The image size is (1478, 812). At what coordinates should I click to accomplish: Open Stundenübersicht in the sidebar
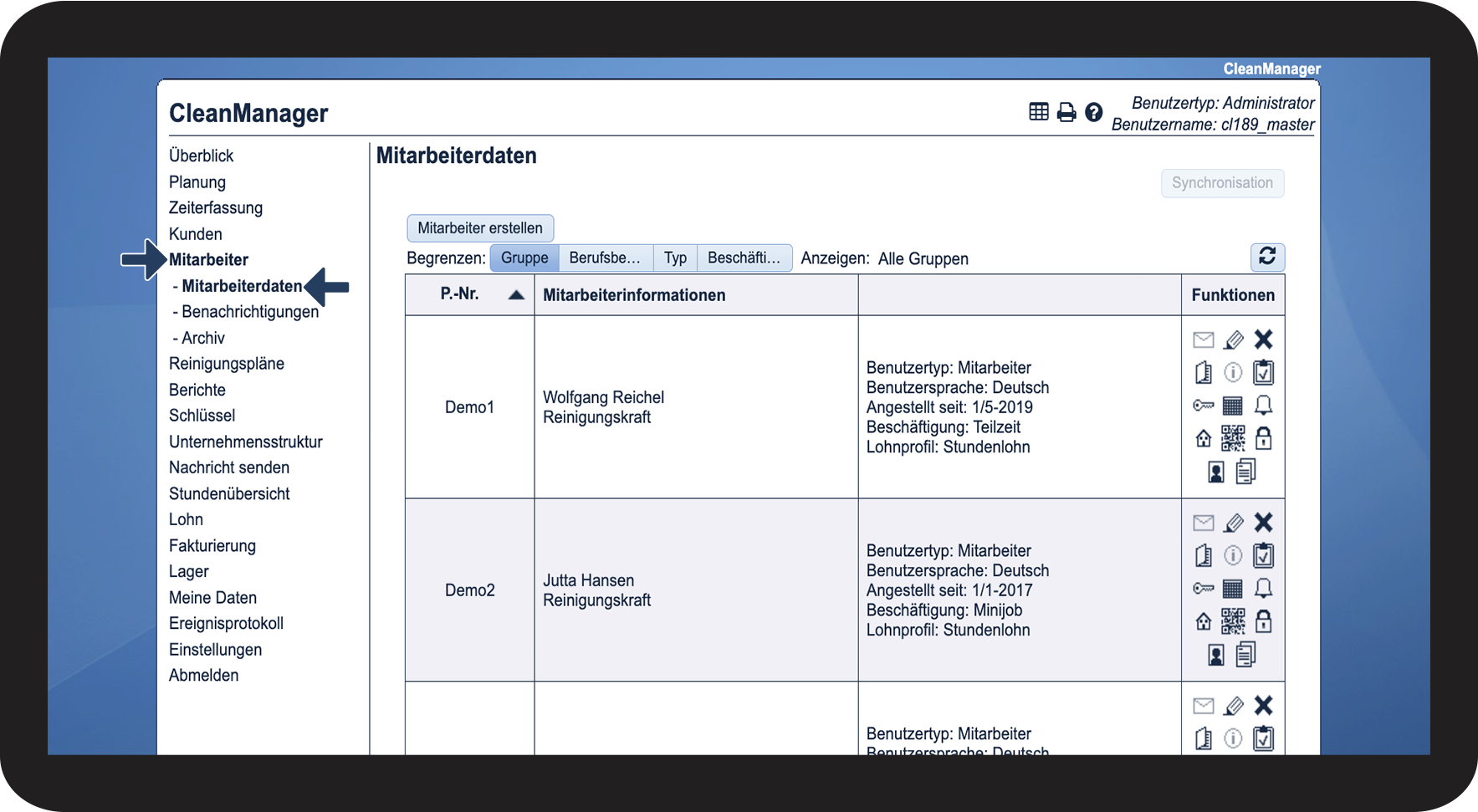click(229, 493)
